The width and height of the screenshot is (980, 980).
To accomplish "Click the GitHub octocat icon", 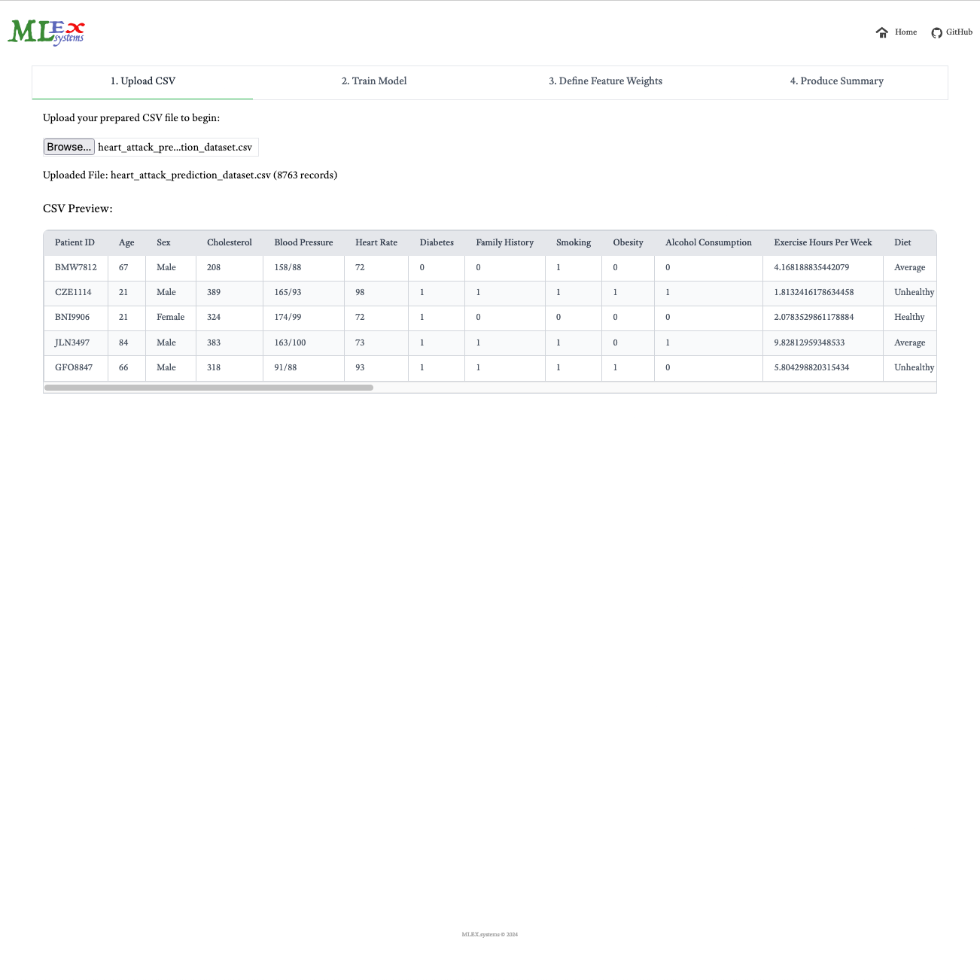I will click(937, 33).
